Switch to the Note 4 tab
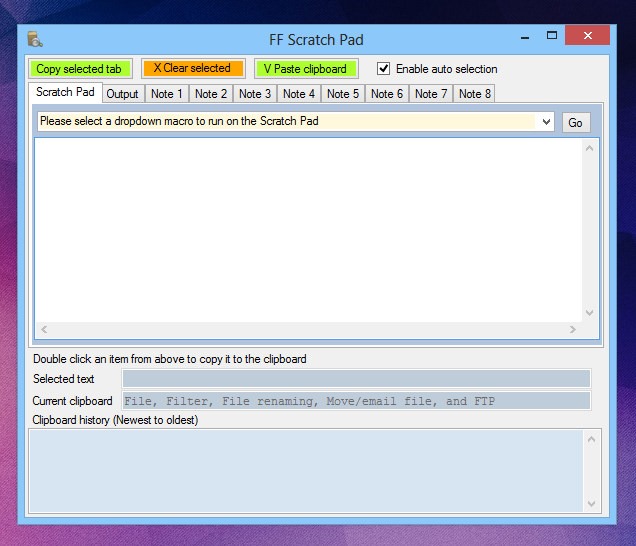 point(299,94)
